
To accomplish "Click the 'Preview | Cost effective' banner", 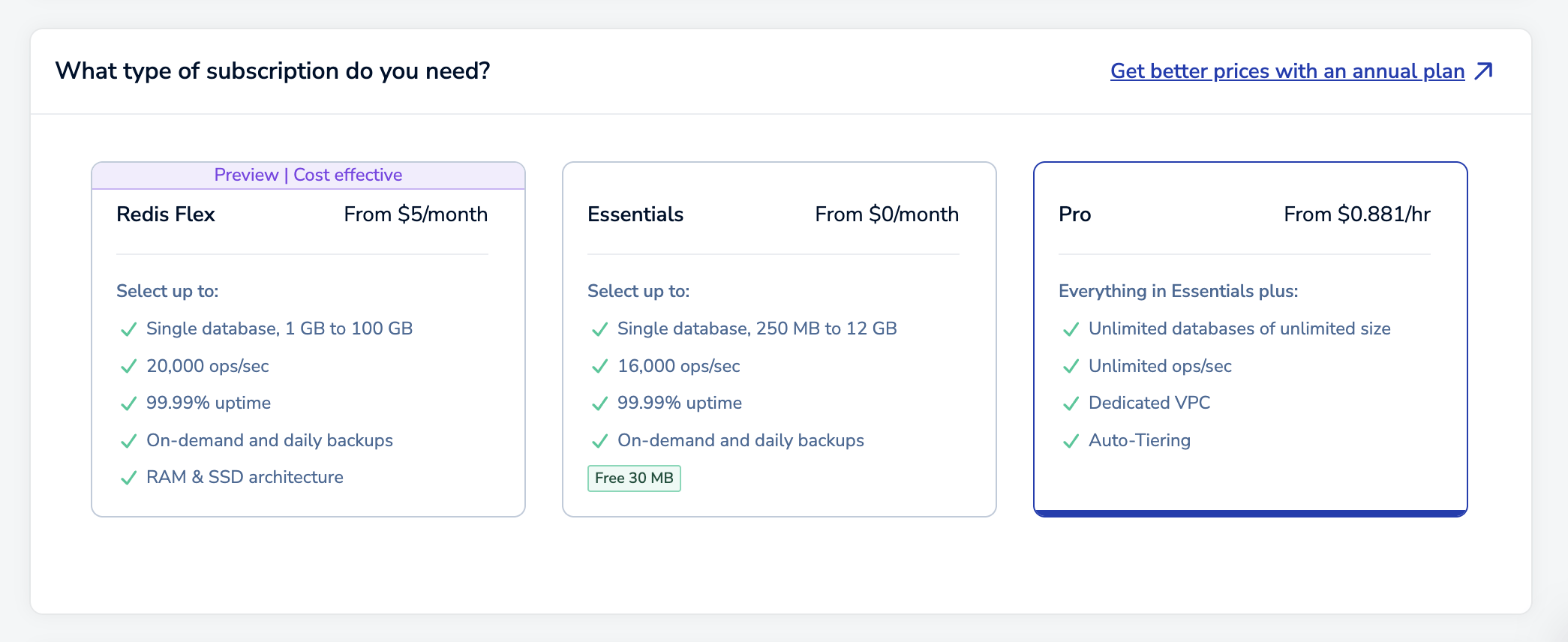I will [308, 175].
